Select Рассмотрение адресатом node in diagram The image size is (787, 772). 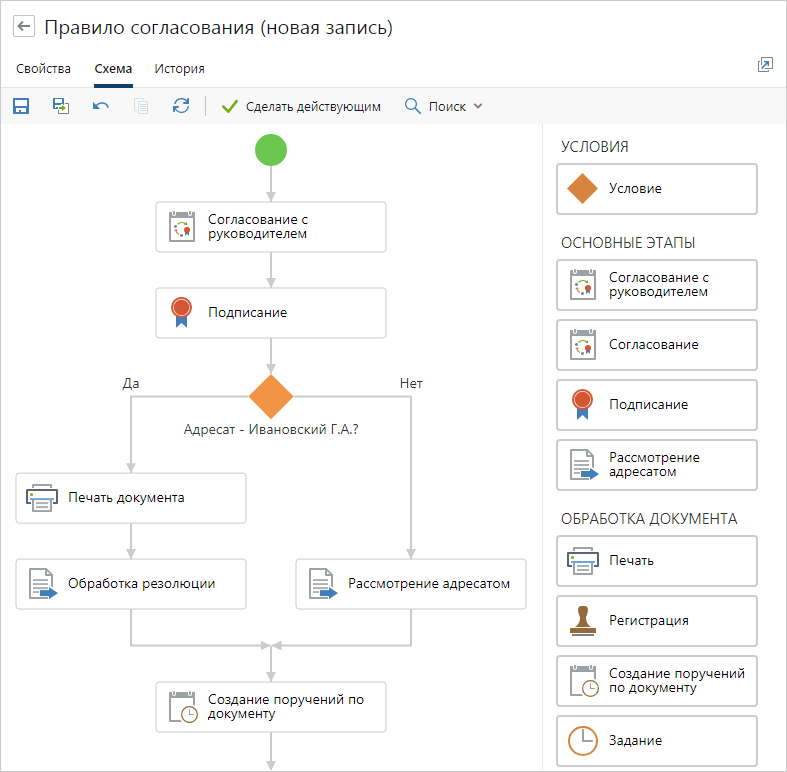(411, 584)
